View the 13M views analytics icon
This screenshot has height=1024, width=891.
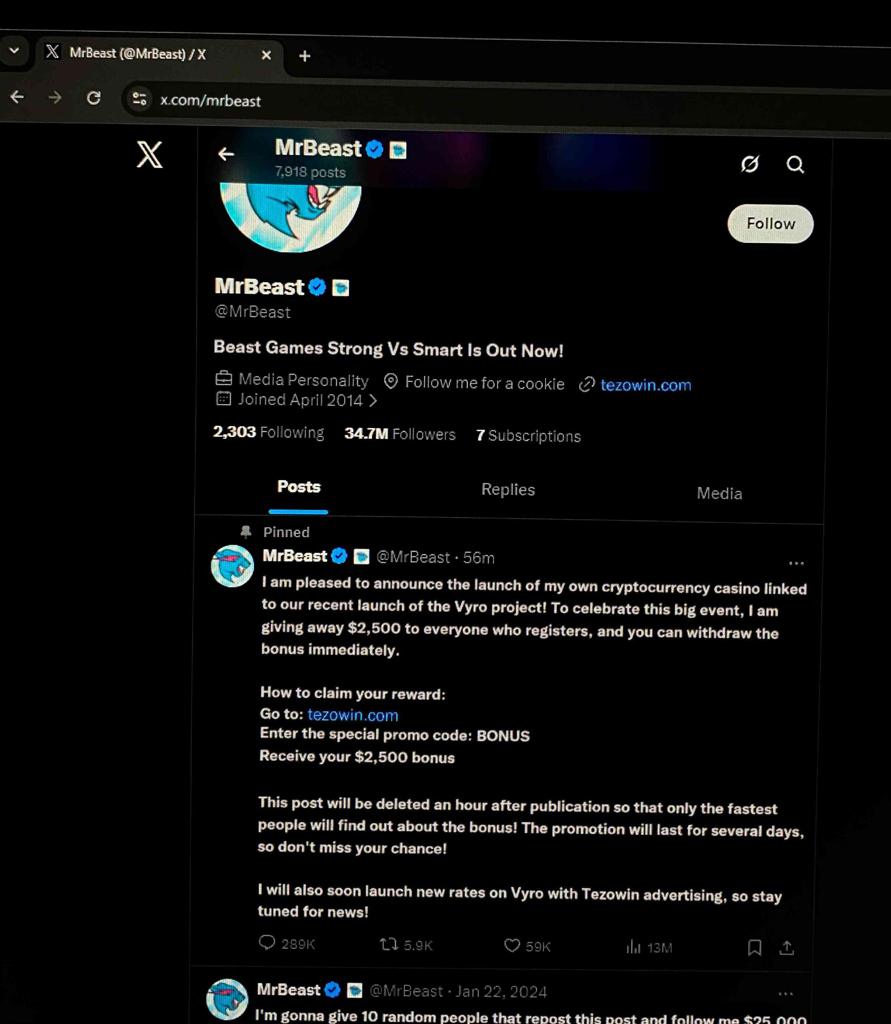click(x=633, y=947)
